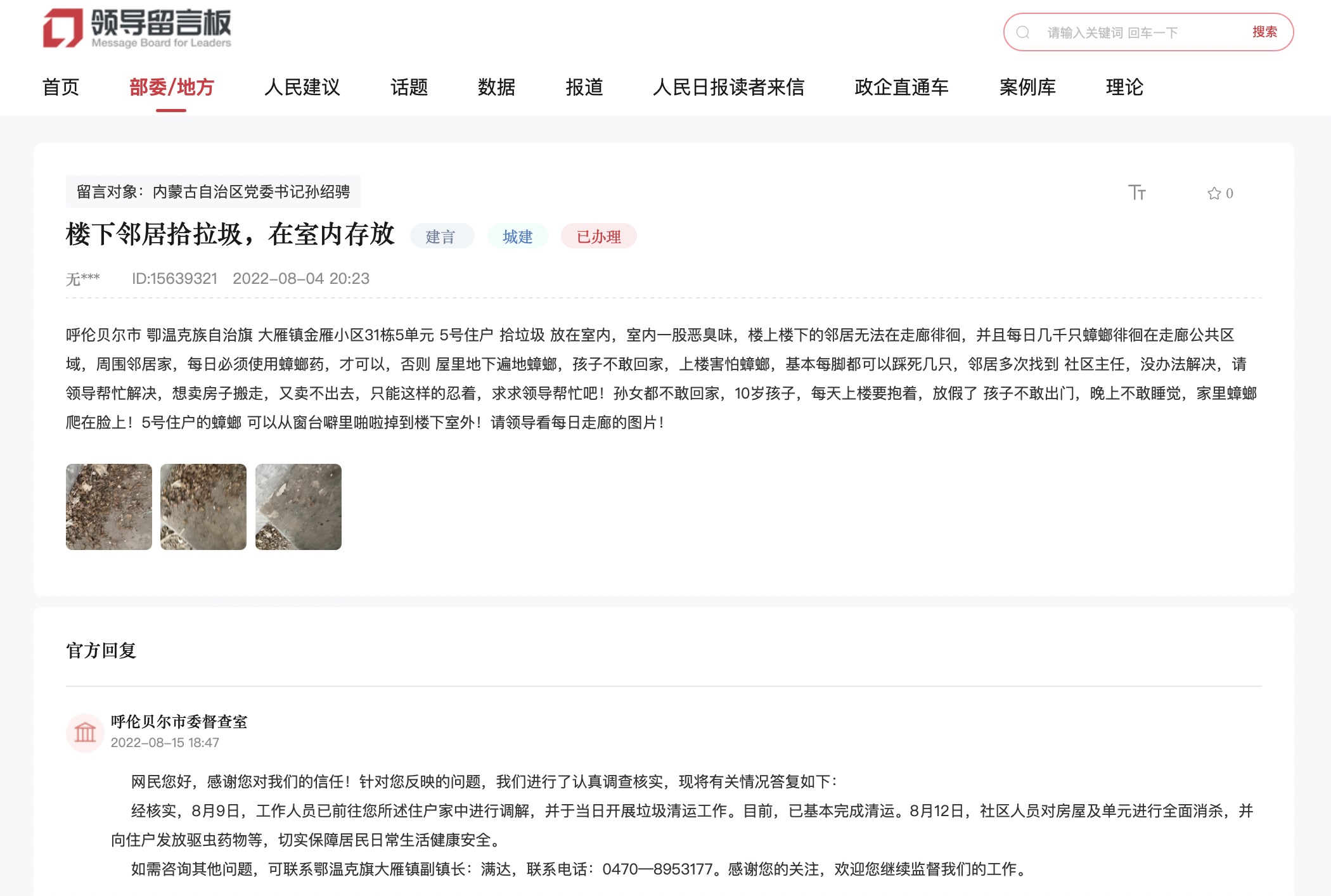The height and width of the screenshot is (896, 1331).
Task: Open the 人民日报读者来信 nav tab
Action: (729, 87)
